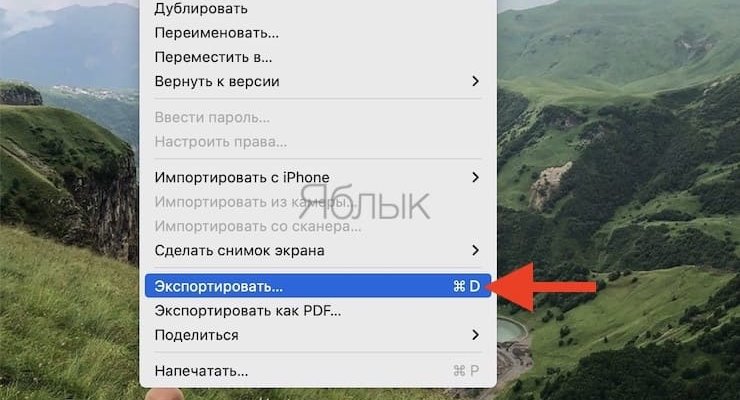The image size is (740, 400).
Task: Select the dimmed Ввести пароль… entry
Action: pos(318,117)
